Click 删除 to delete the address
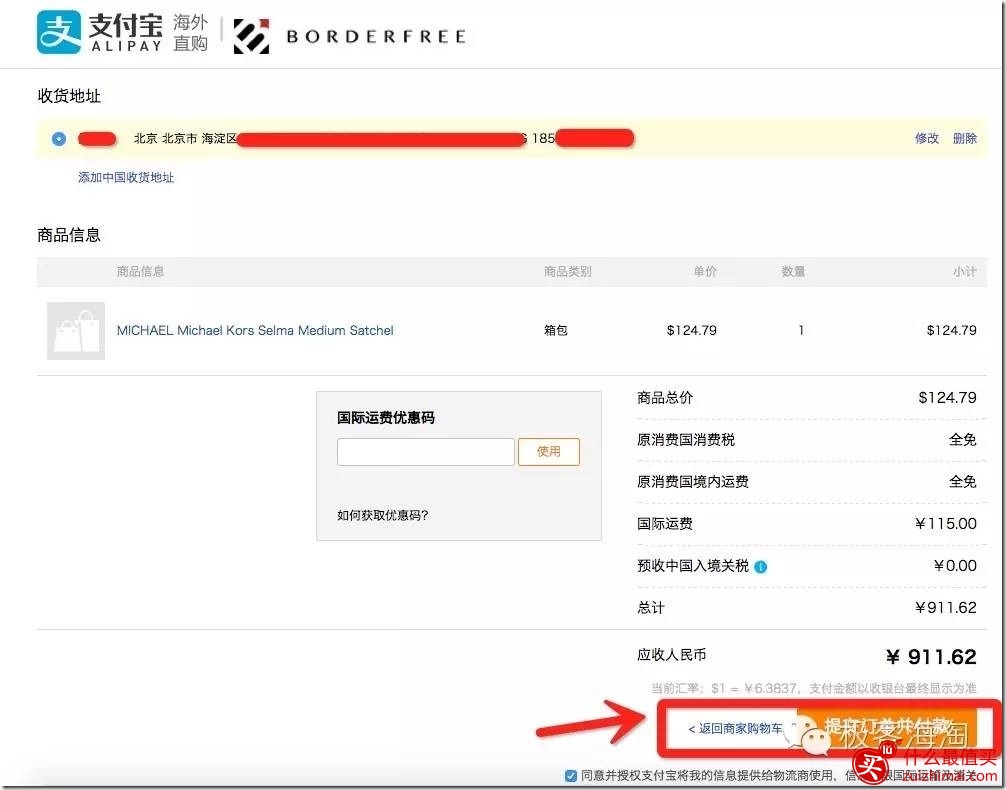1006x790 pixels. pos(964,138)
